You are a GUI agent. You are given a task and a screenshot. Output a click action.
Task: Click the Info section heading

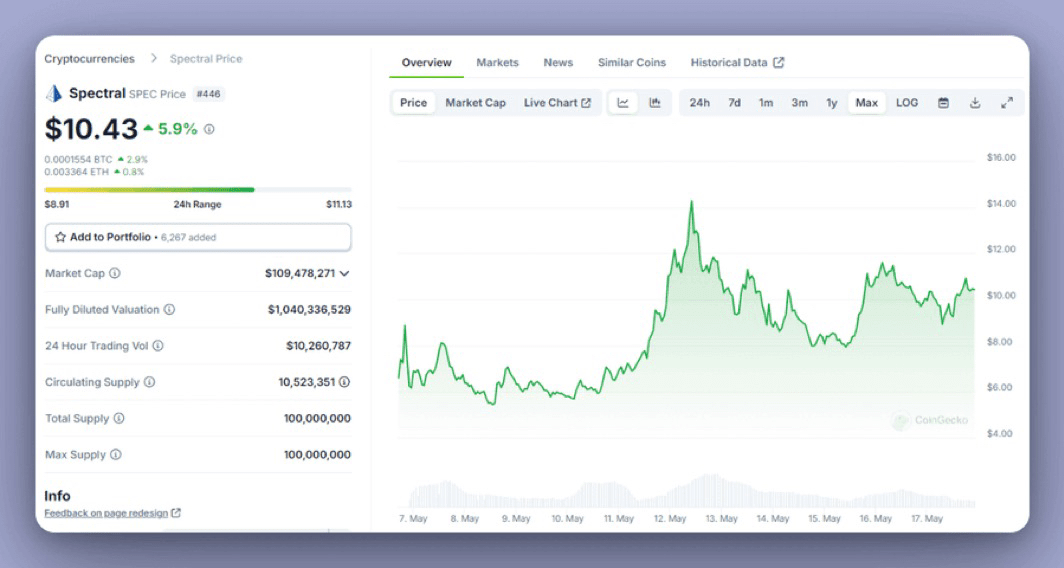(57, 496)
